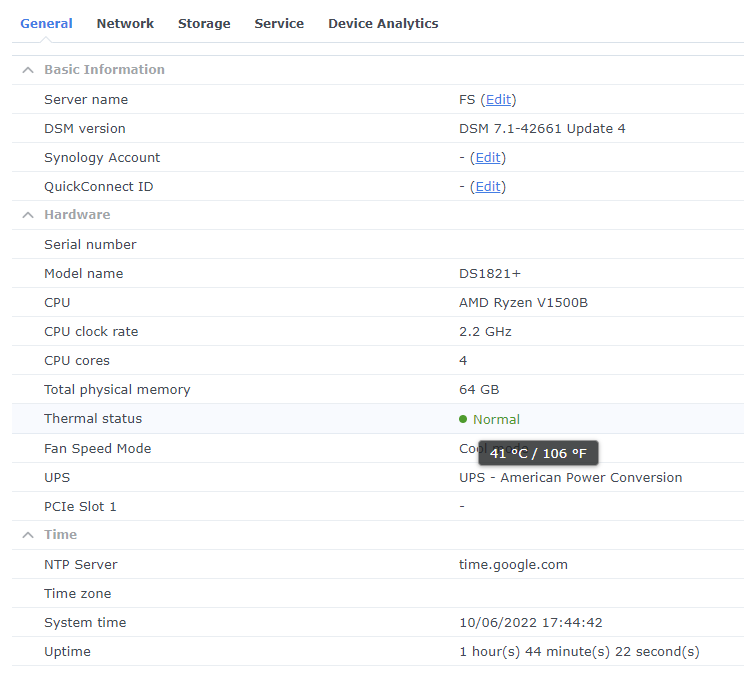Click the green thermal status dot
Viewport: 744px width, 678px height.
(x=463, y=420)
